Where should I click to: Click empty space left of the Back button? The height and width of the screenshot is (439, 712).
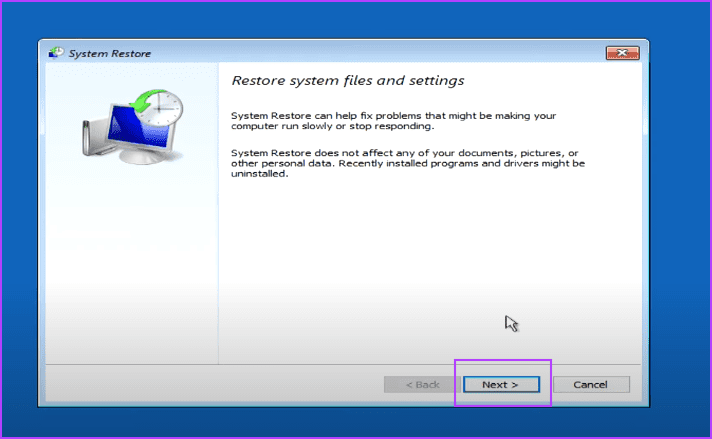[x=220, y=384]
